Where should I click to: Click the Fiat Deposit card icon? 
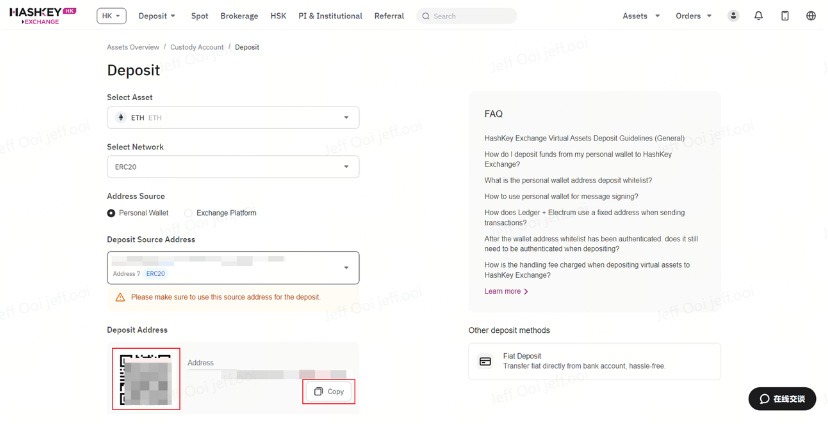[485, 361]
